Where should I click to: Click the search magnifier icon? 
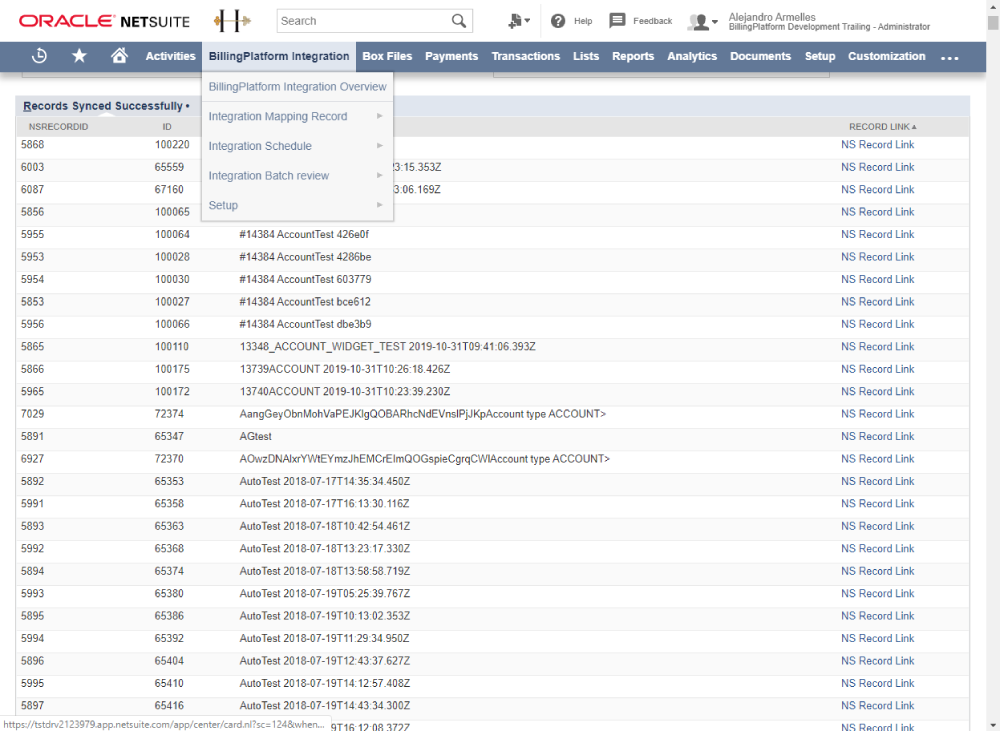459,21
